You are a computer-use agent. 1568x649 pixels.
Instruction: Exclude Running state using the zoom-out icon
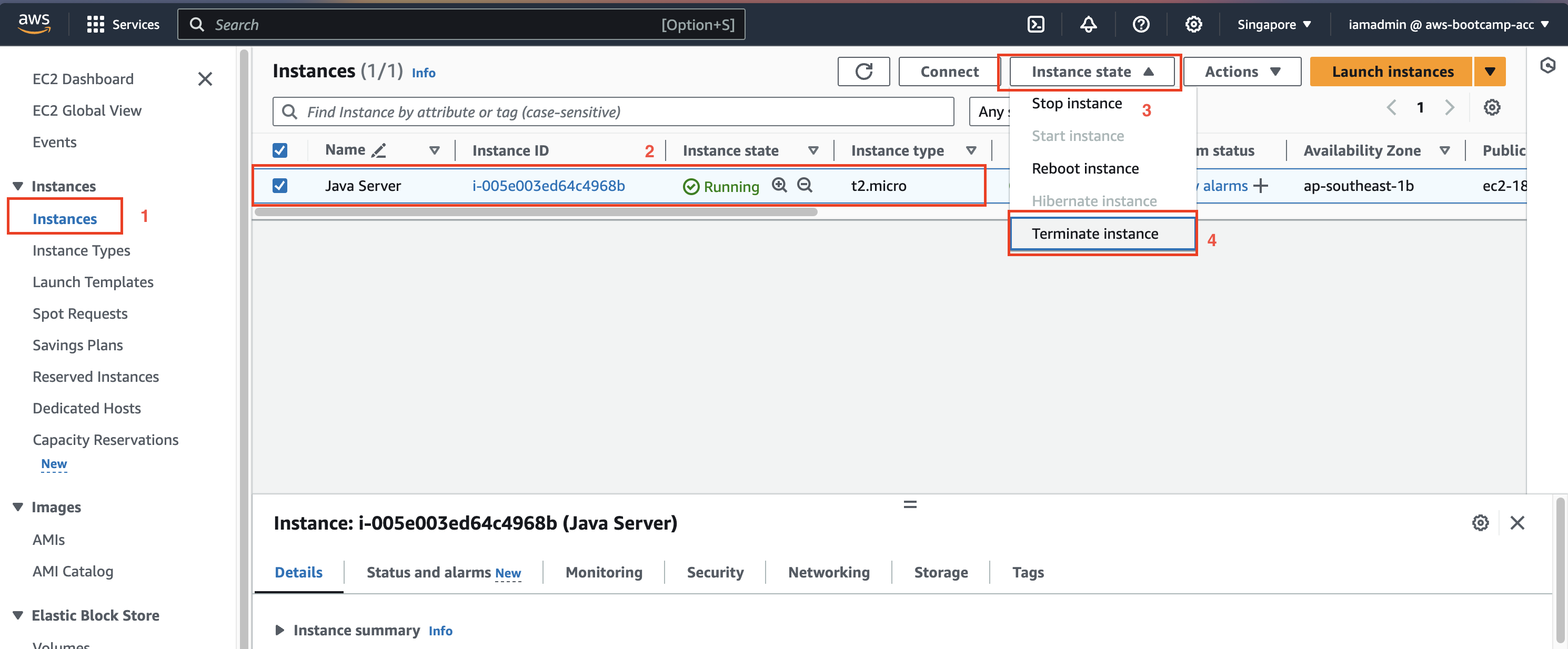pos(805,186)
